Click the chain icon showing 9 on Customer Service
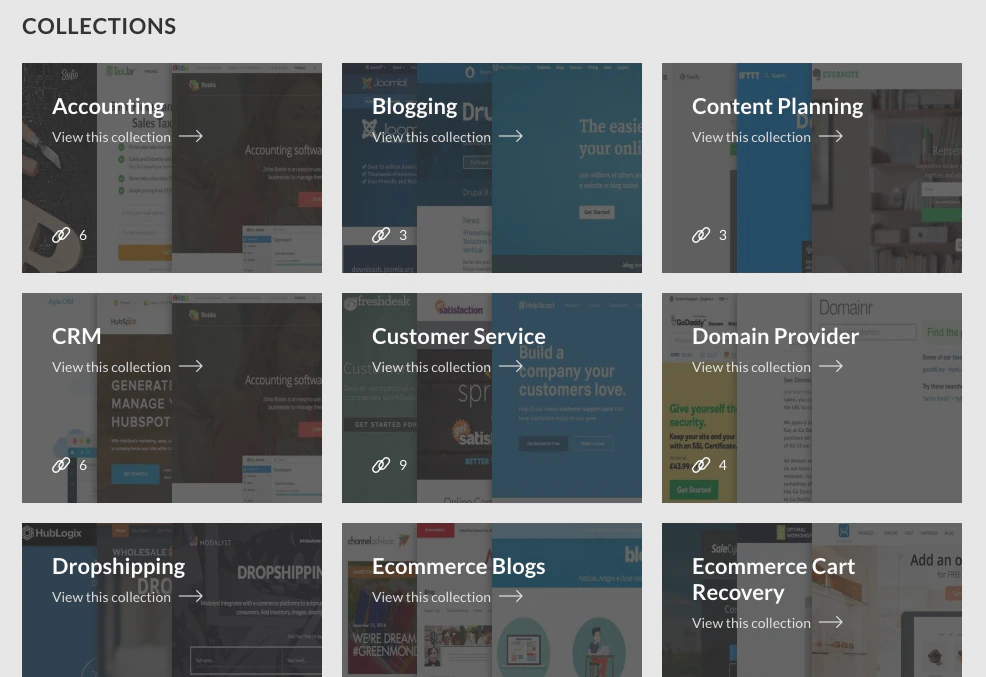 pyautogui.click(x=381, y=465)
